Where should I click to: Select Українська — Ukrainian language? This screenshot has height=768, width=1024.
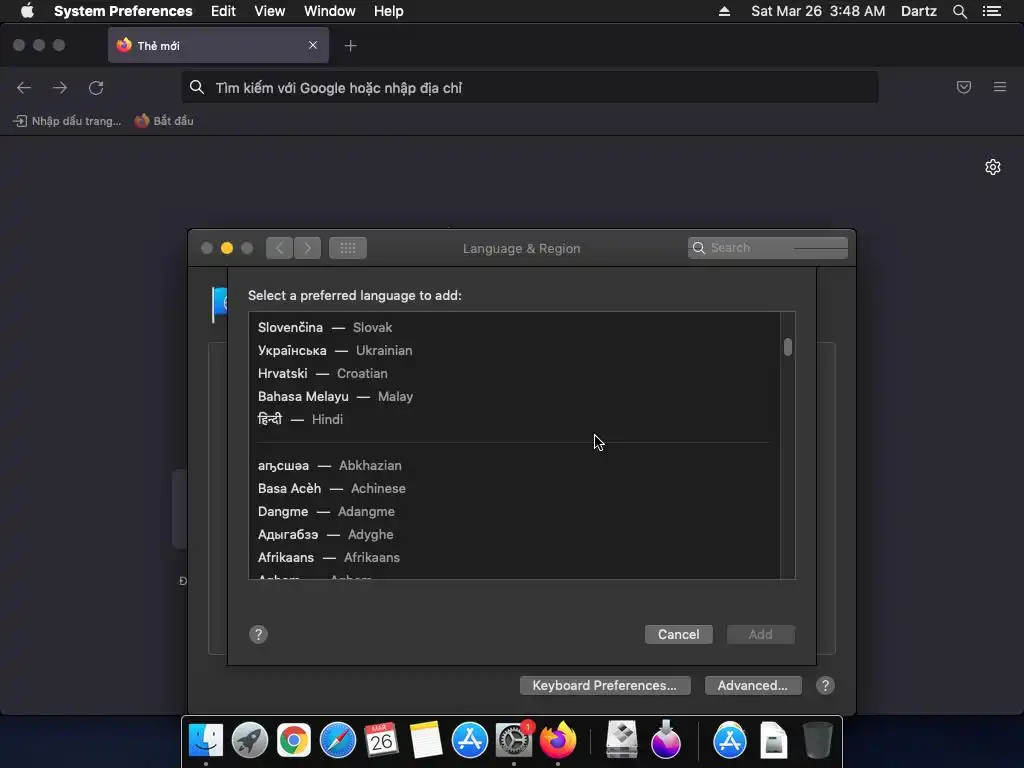coord(514,351)
